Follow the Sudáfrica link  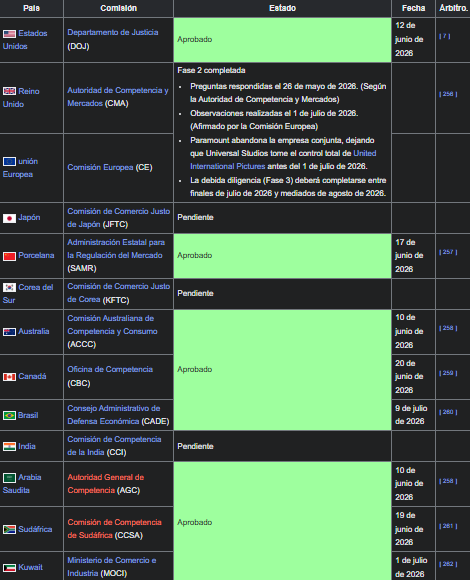click(x=35, y=529)
